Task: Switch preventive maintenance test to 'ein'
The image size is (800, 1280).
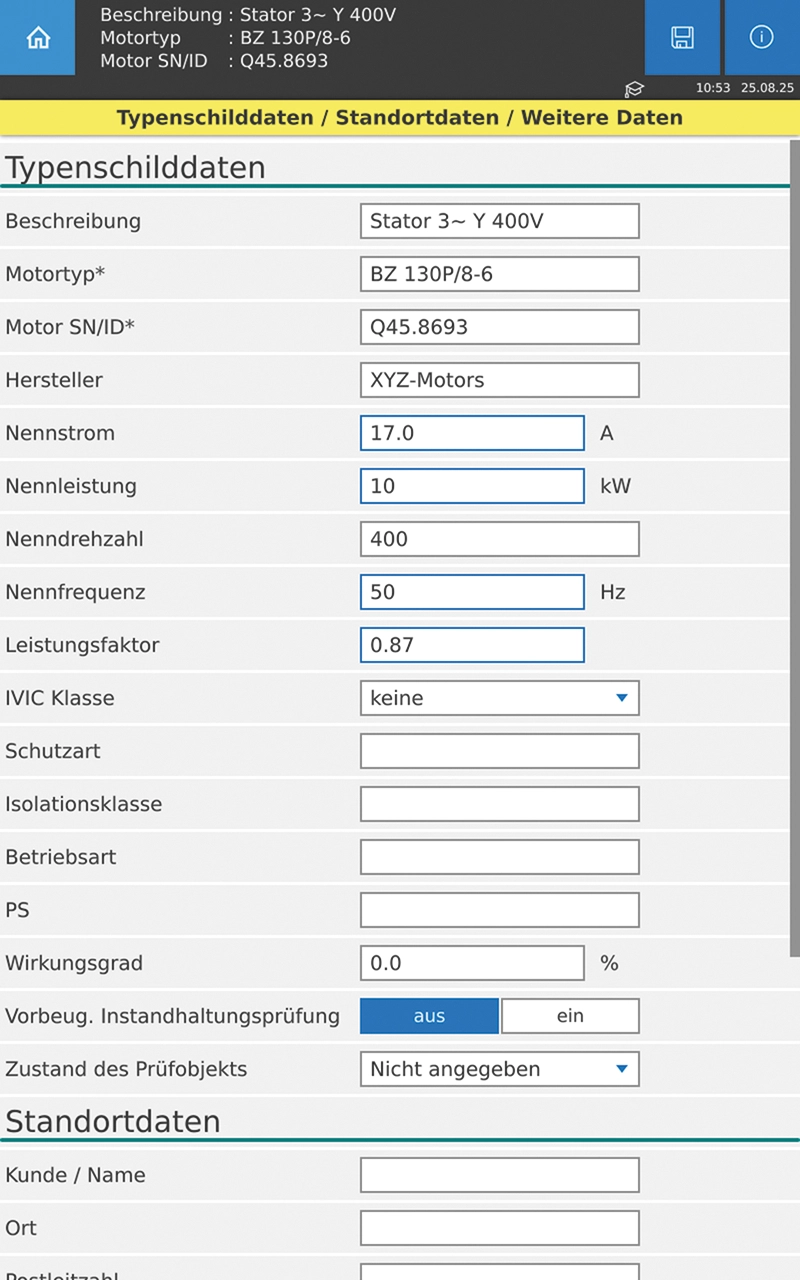Action: tap(570, 1016)
